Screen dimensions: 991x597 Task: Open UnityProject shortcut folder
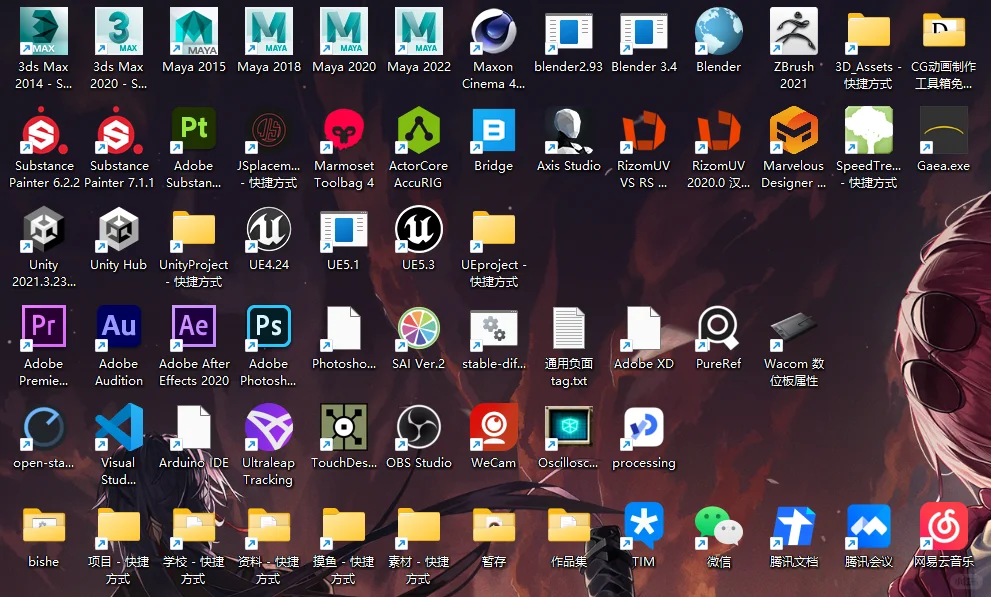tap(194, 229)
